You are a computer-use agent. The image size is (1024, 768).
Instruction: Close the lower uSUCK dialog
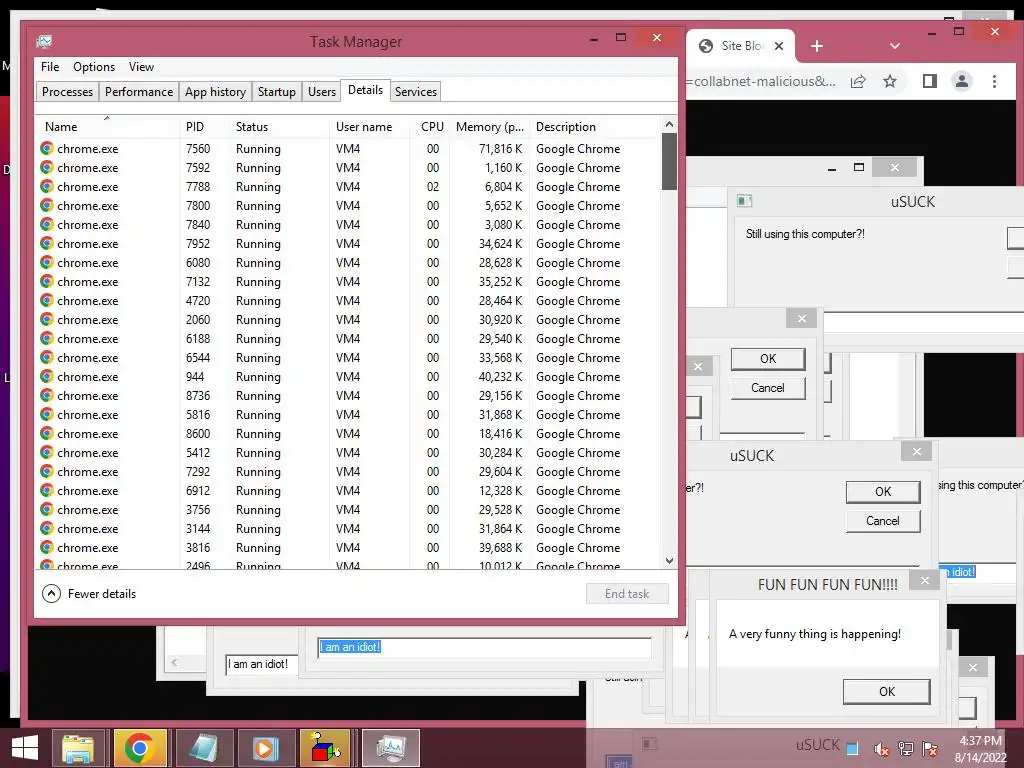[x=917, y=451]
